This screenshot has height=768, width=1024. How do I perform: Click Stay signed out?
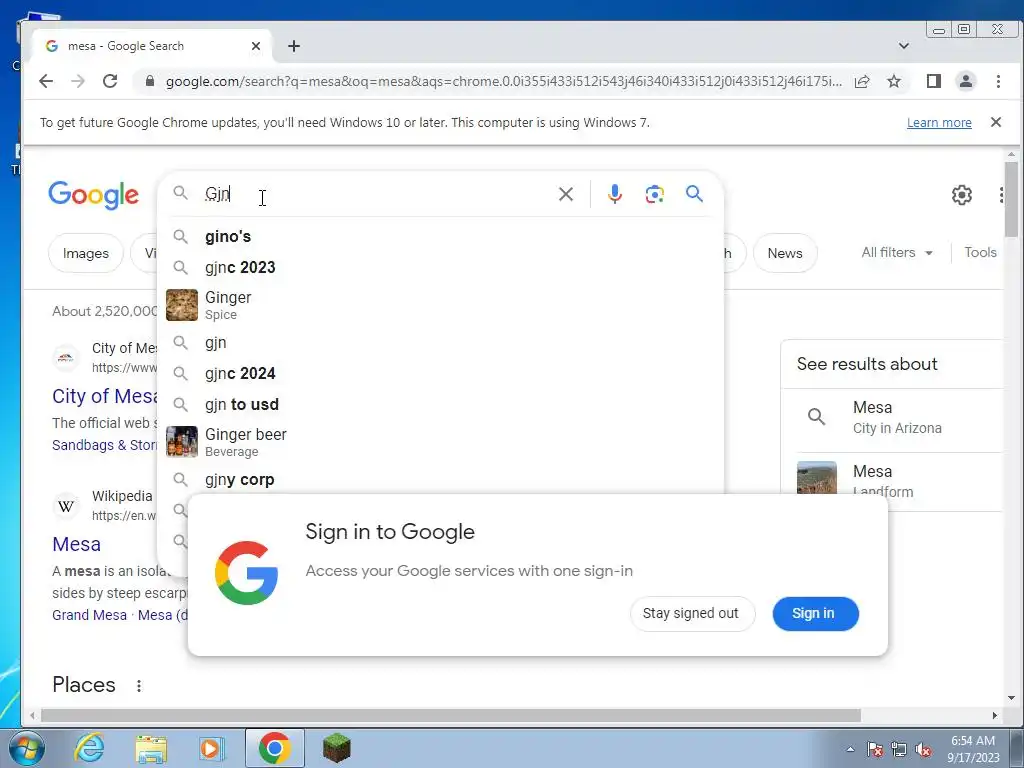click(692, 614)
